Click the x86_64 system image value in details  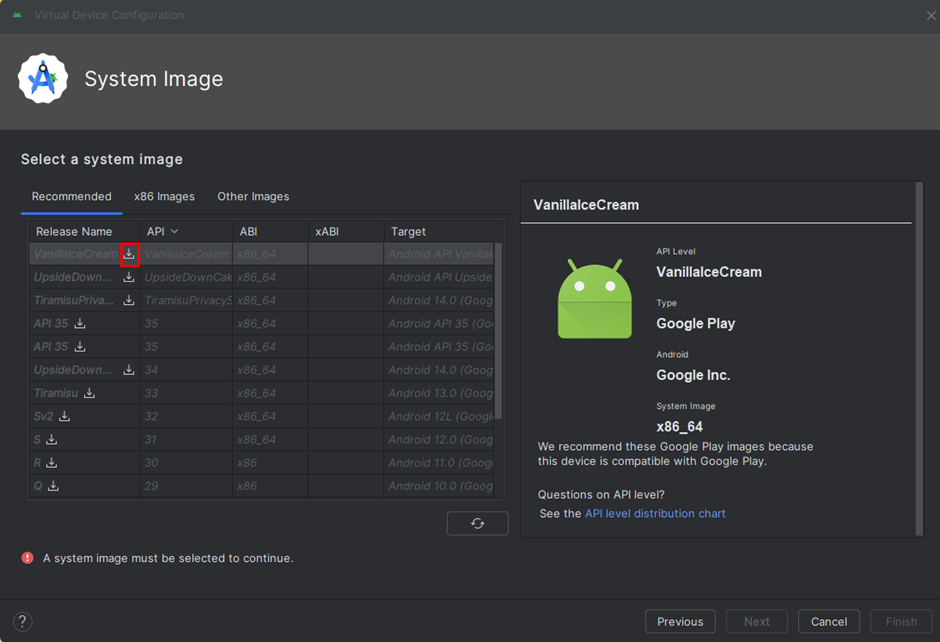[x=679, y=427]
